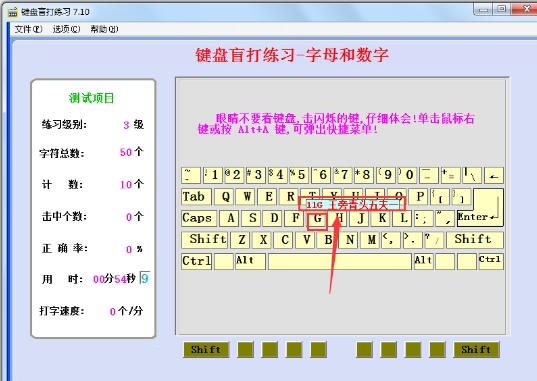Click the cyan seconds counter box
This screenshot has width=537, height=381.
click(x=145, y=278)
